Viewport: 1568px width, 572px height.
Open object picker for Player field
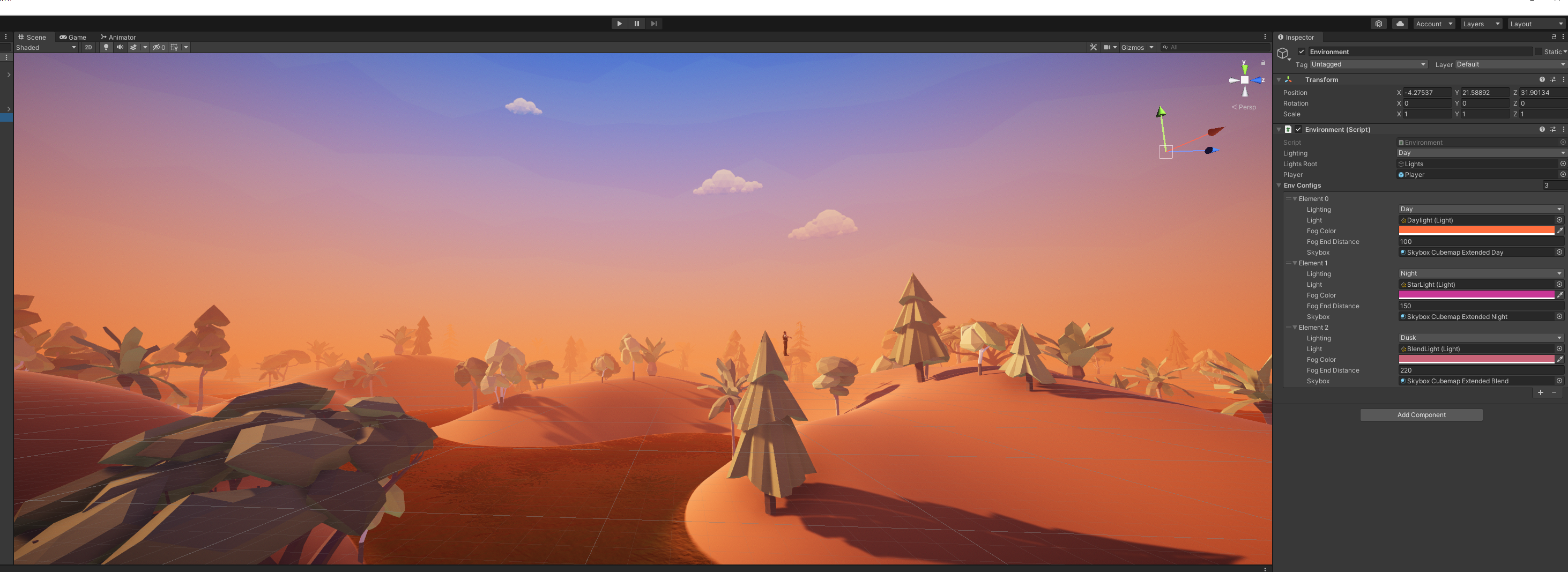(x=1563, y=175)
